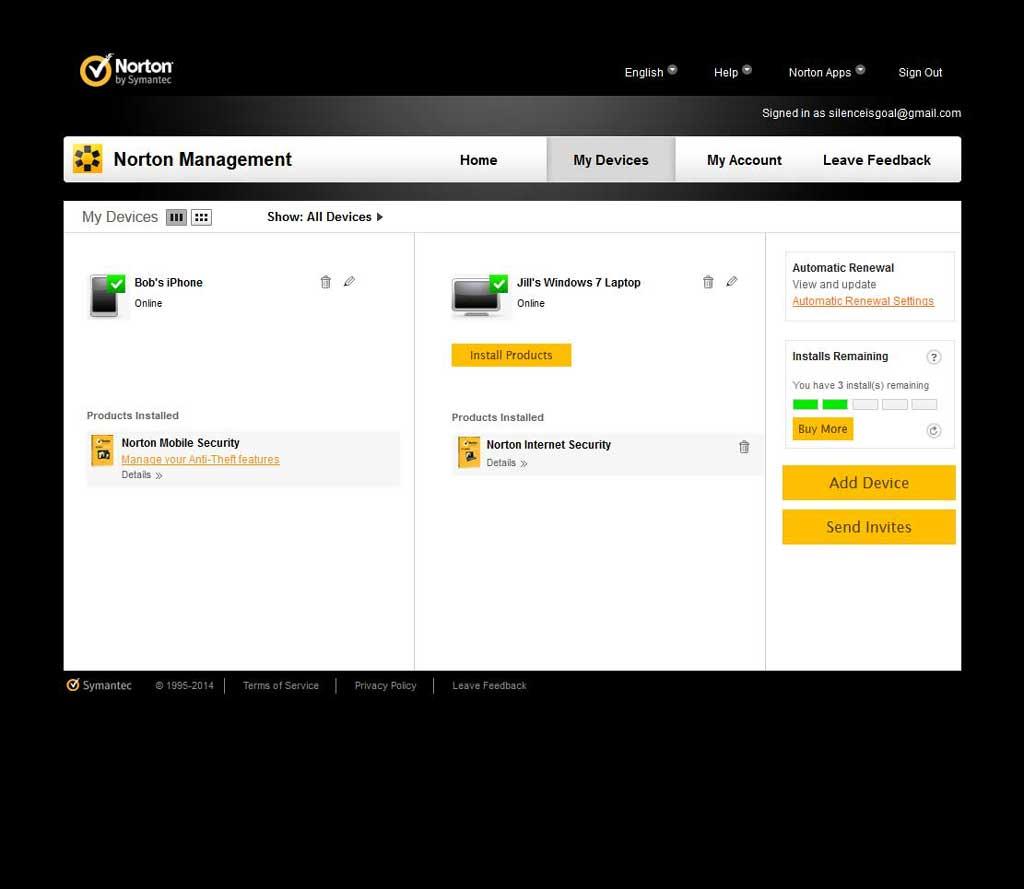Viewport: 1024px width, 889px height.
Task: Click the installs remaining progress bar
Action: pos(864,405)
